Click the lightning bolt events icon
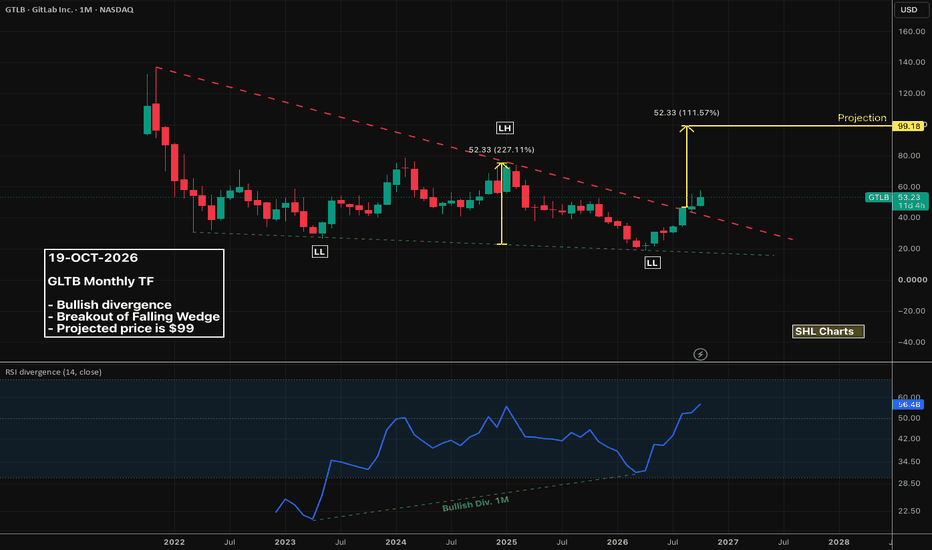Viewport: 932px width, 550px height. (x=700, y=354)
